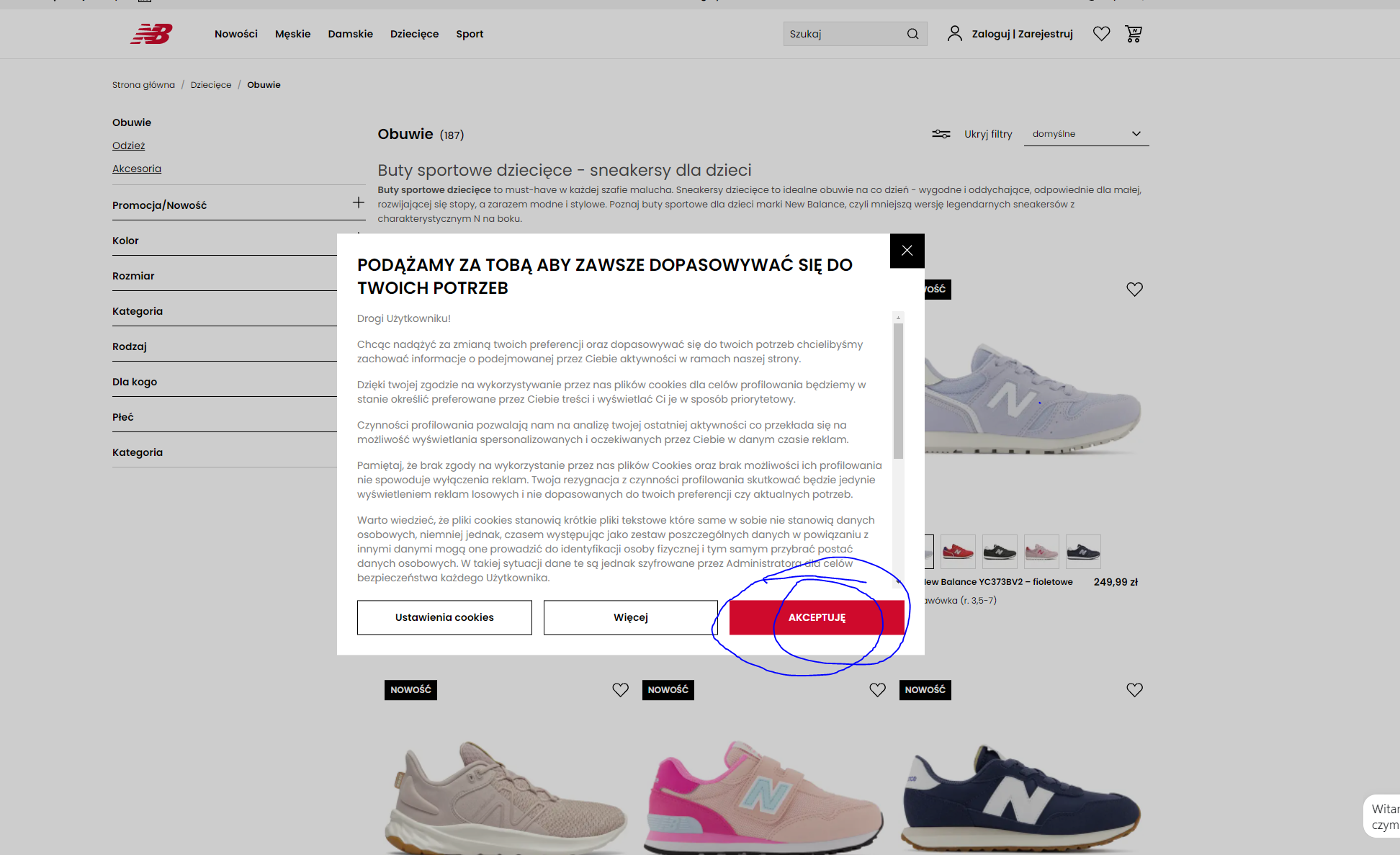The width and height of the screenshot is (1400, 855).
Task: Click the Obuwie sidebar category
Action: (132, 122)
